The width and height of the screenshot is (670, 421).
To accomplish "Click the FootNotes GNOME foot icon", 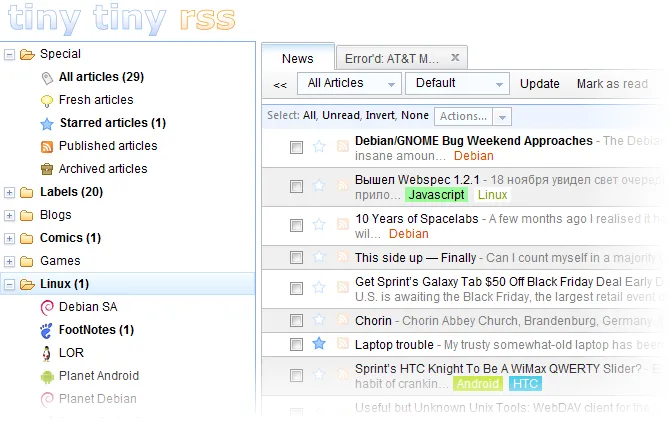I will [47, 331].
